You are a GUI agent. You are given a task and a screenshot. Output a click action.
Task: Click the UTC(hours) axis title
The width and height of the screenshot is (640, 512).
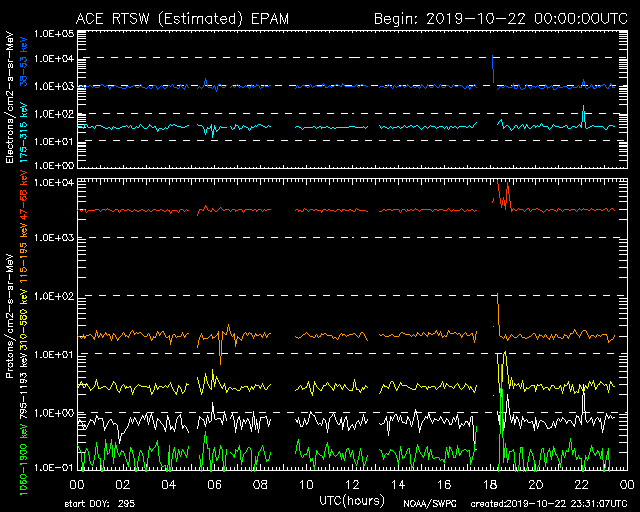pyautogui.click(x=350, y=498)
